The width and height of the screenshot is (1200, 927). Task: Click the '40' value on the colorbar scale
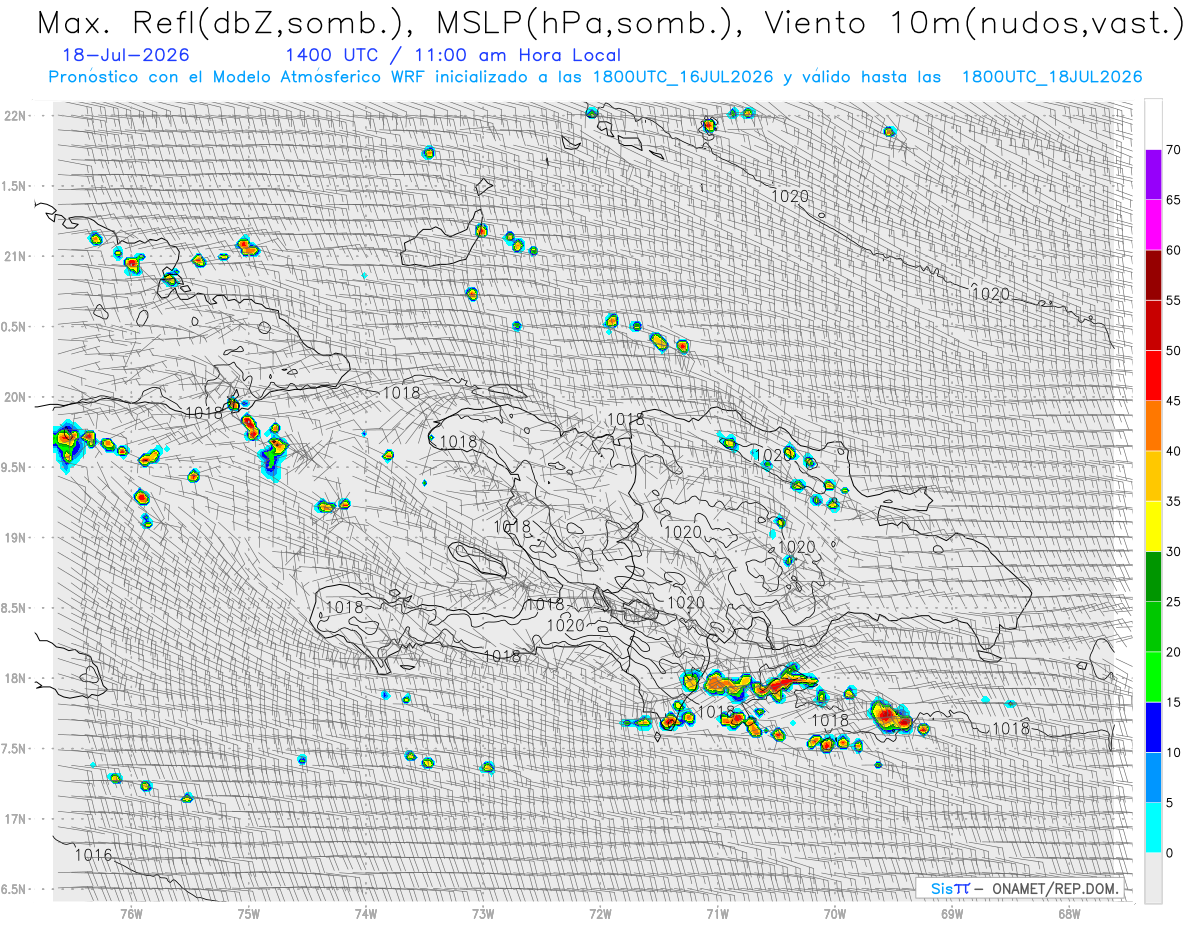click(x=1174, y=451)
